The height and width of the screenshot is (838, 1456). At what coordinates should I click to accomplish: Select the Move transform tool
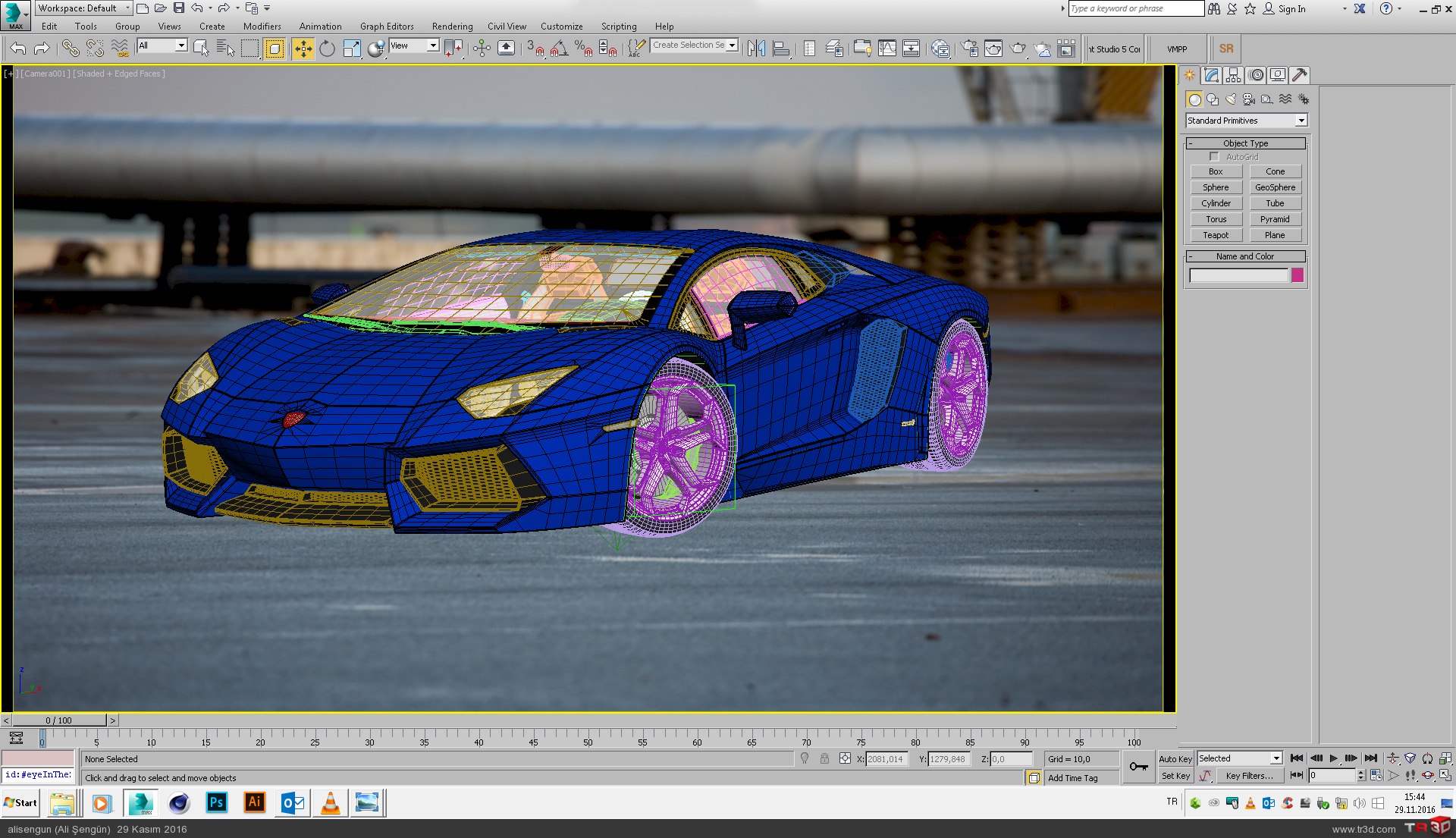[303, 49]
